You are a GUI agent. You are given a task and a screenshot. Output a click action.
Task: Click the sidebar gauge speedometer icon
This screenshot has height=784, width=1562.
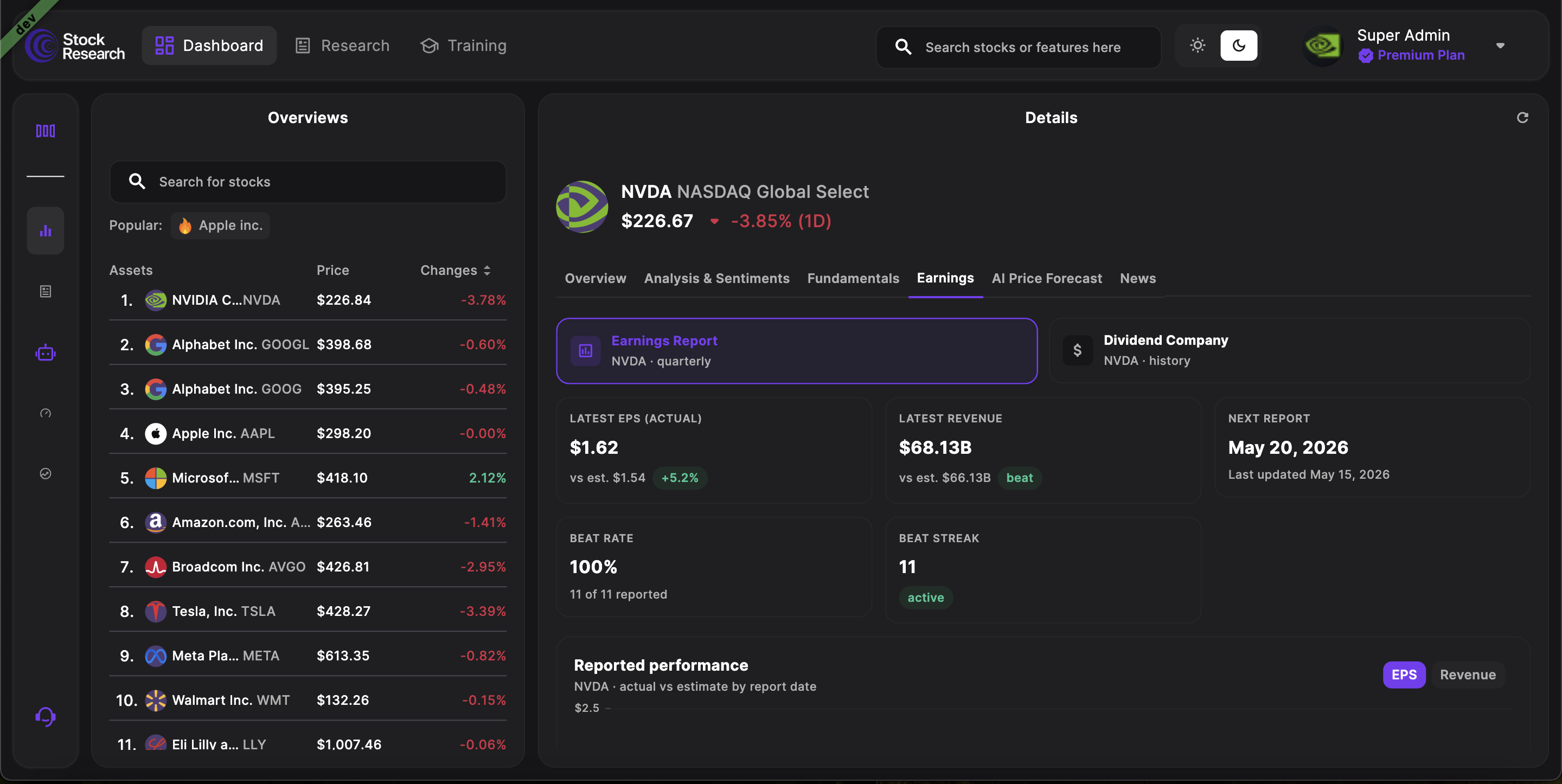(x=46, y=414)
